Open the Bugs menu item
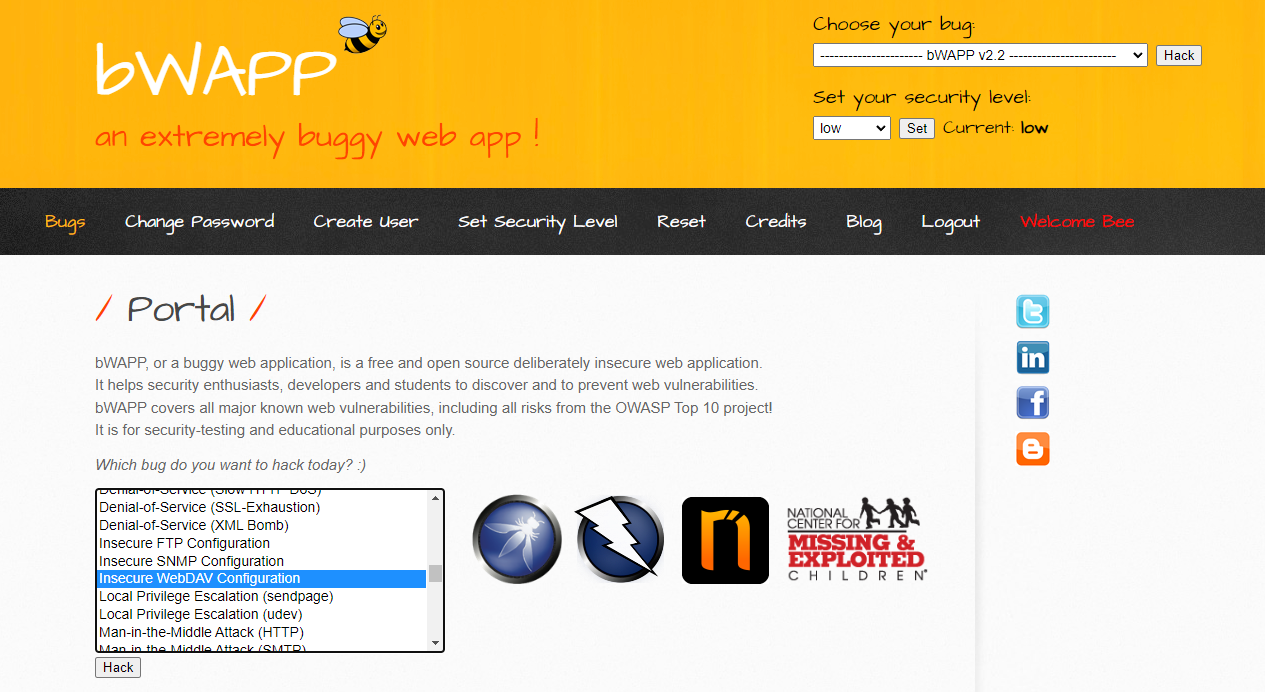Screen dimensions: 1265x692 (x=65, y=222)
